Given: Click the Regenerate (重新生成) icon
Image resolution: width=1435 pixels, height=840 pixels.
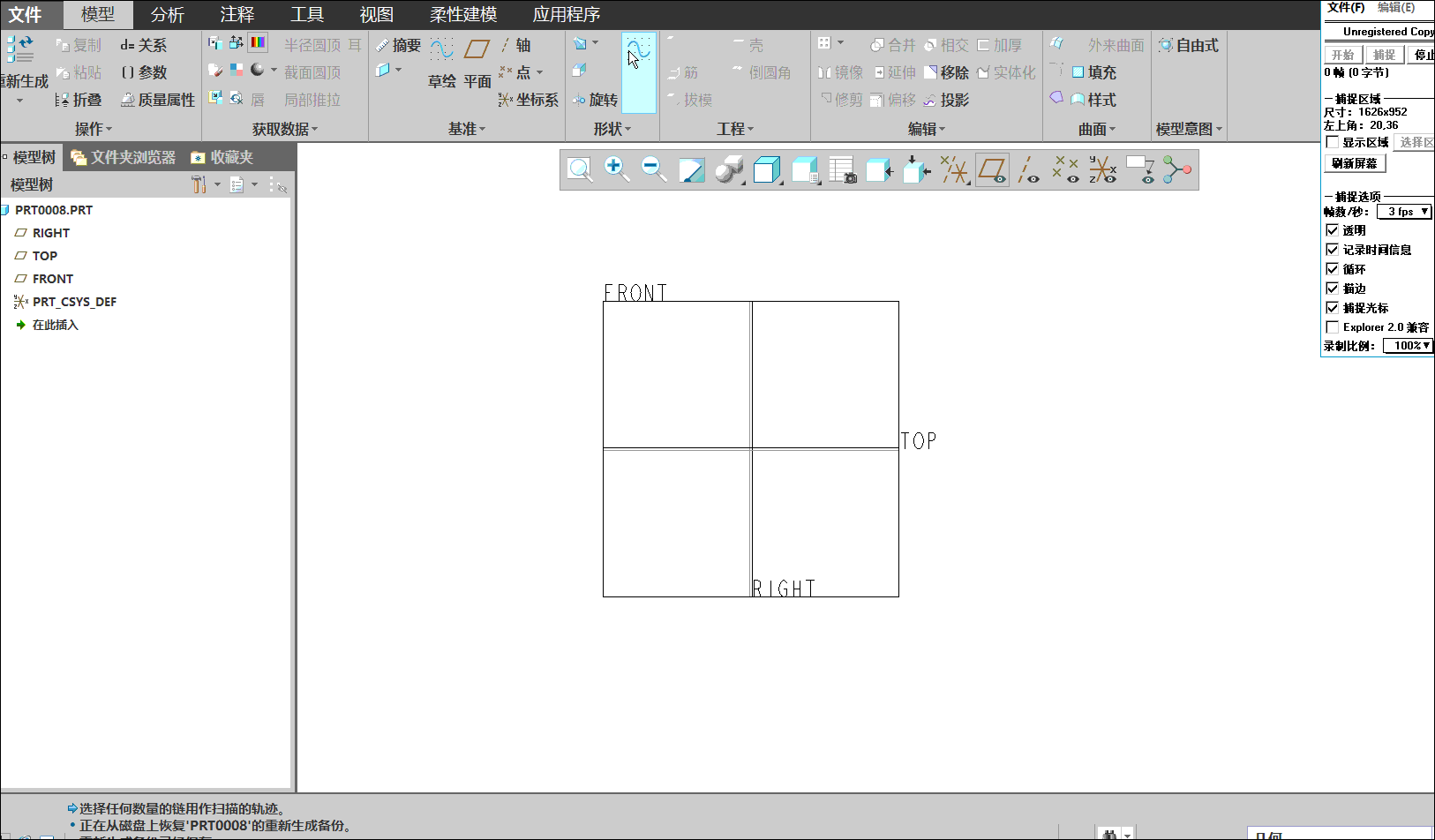Looking at the screenshot, I should click(x=19, y=49).
